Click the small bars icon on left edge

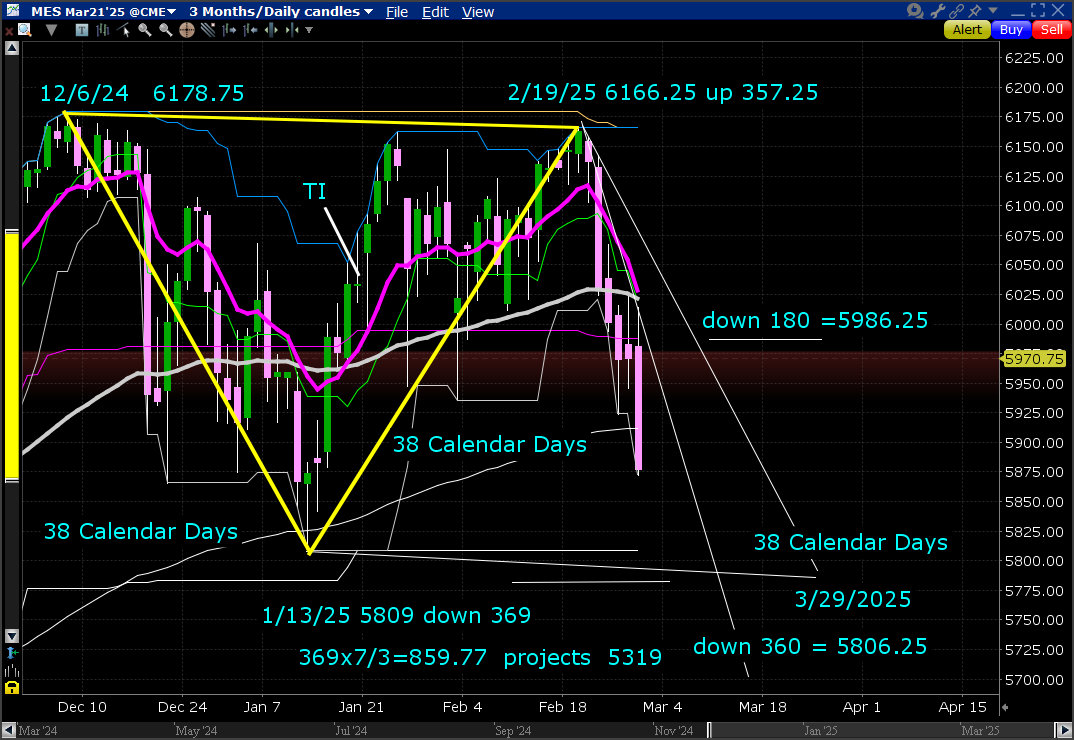pyautogui.click(x=12, y=671)
